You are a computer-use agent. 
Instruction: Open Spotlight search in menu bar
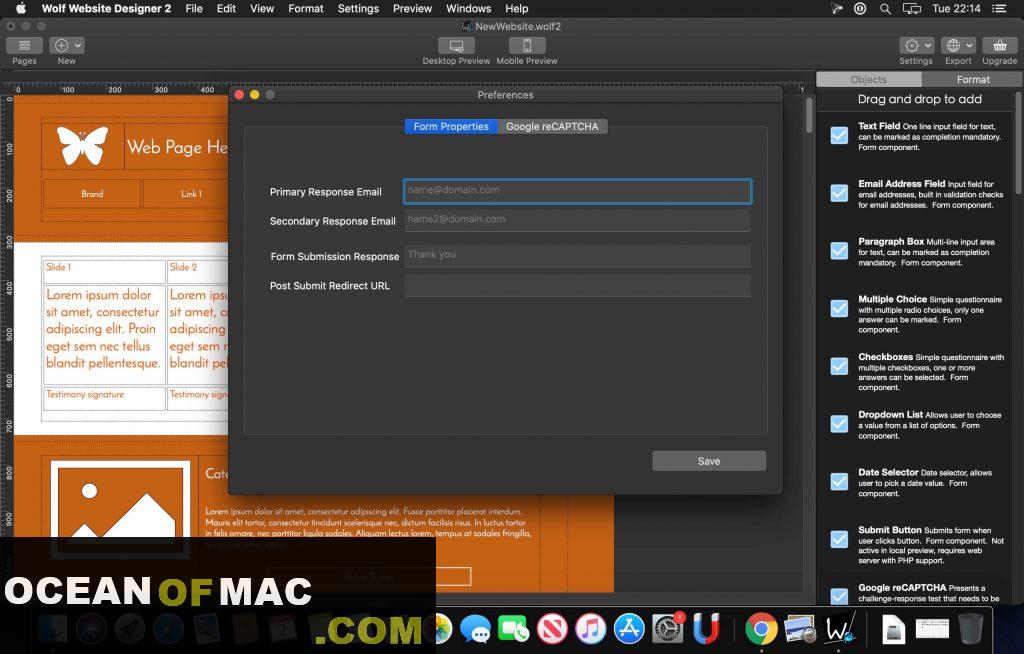click(x=885, y=8)
